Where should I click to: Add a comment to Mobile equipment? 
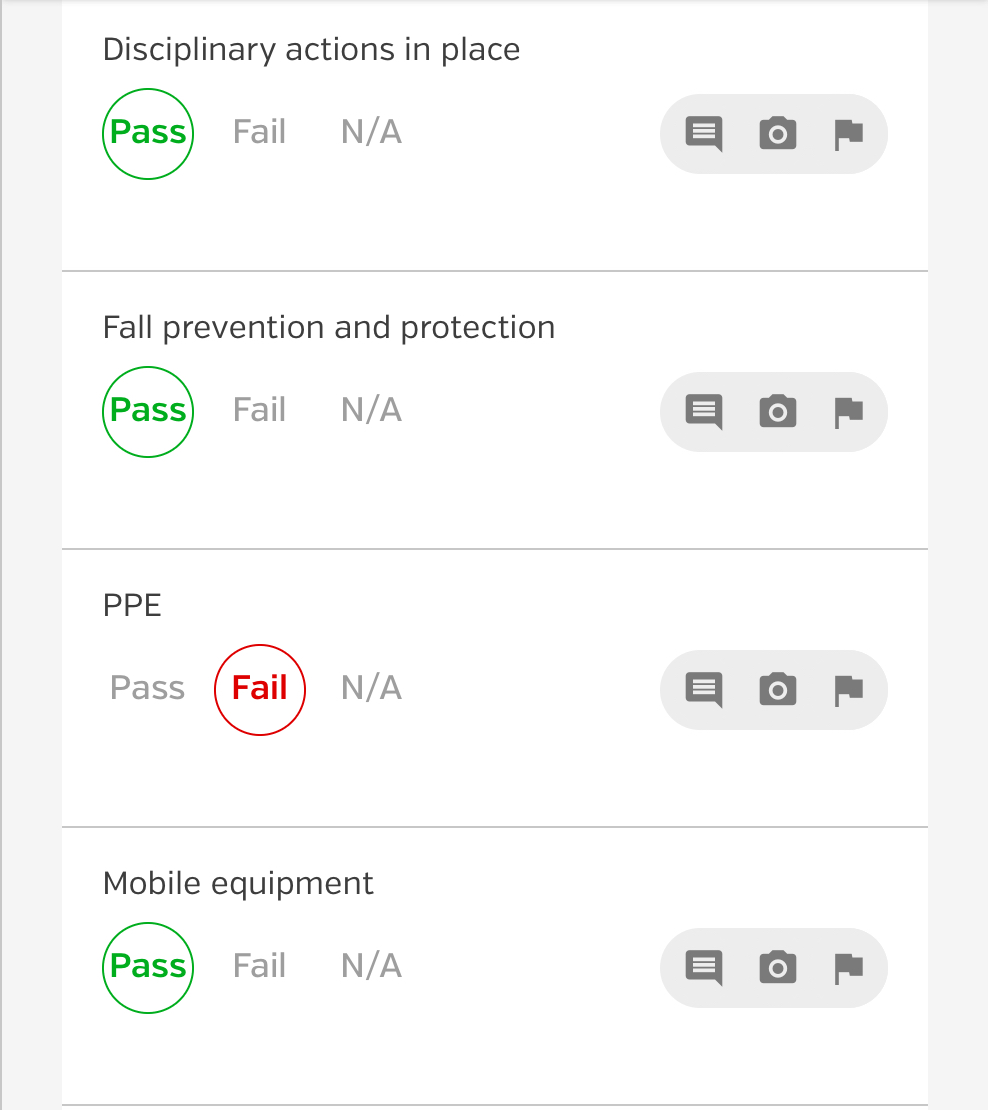tap(704, 968)
